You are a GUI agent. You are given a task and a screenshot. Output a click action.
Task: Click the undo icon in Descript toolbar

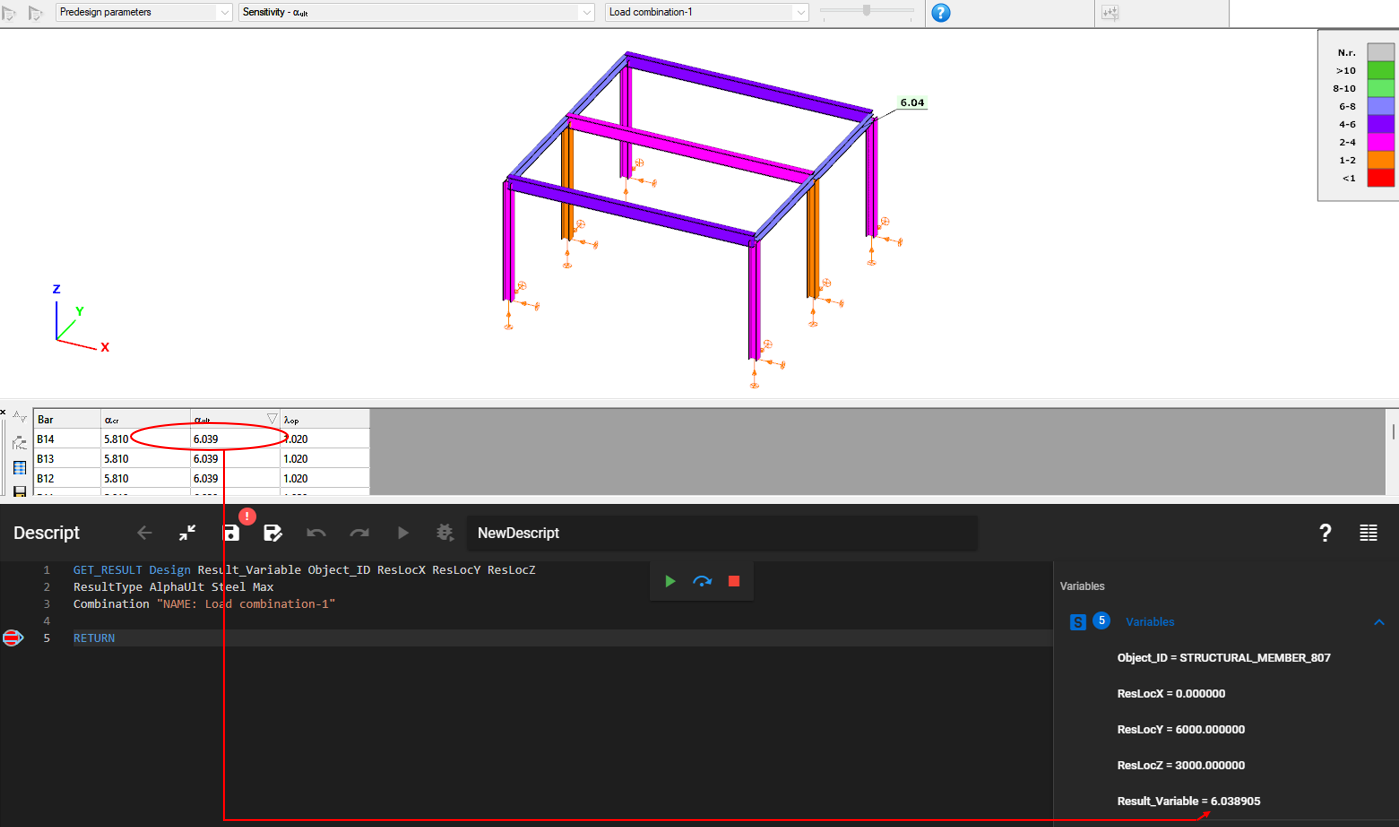point(316,533)
